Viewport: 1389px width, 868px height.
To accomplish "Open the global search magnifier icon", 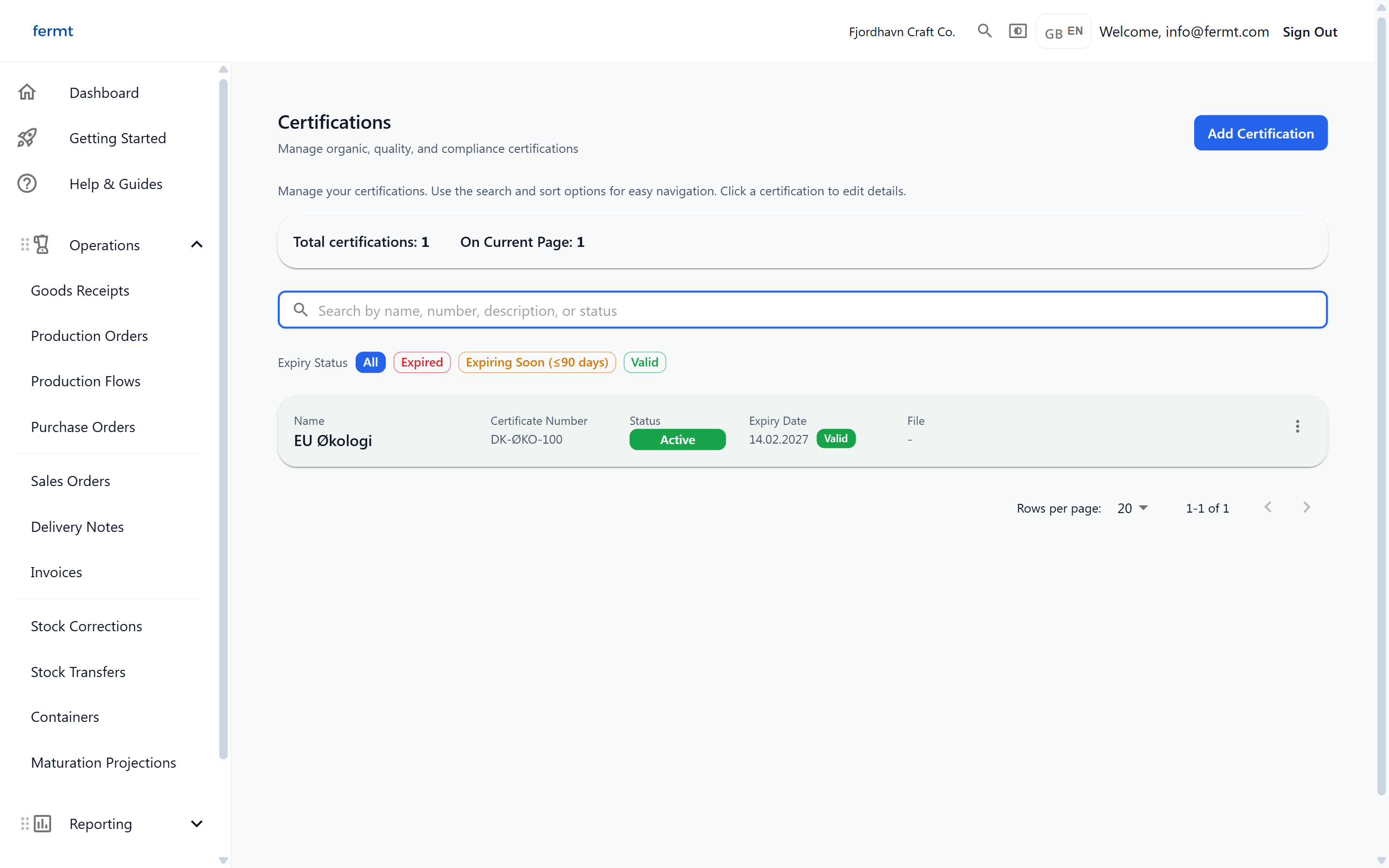I will click(x=984, y=31).
